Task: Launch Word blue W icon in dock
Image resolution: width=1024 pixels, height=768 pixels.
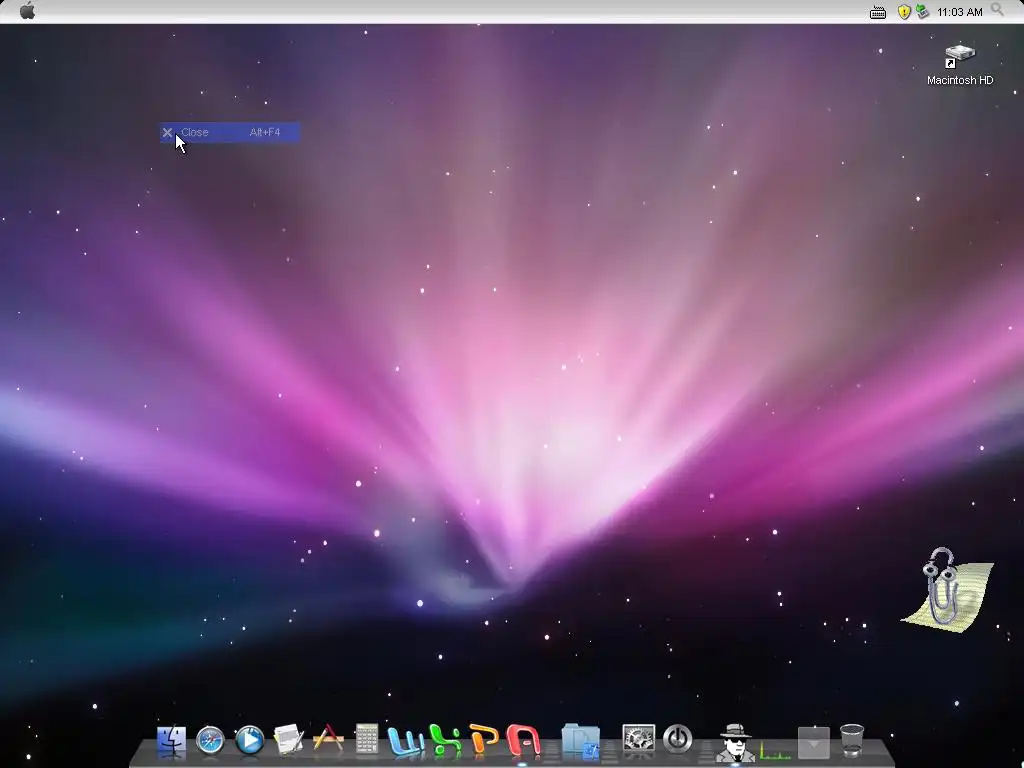Action: (406, 741)
